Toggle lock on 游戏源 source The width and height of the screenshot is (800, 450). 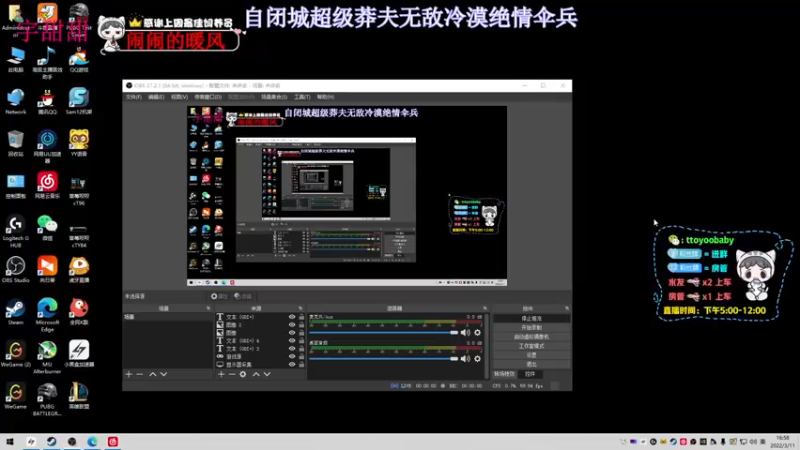(x=302, y=356)
